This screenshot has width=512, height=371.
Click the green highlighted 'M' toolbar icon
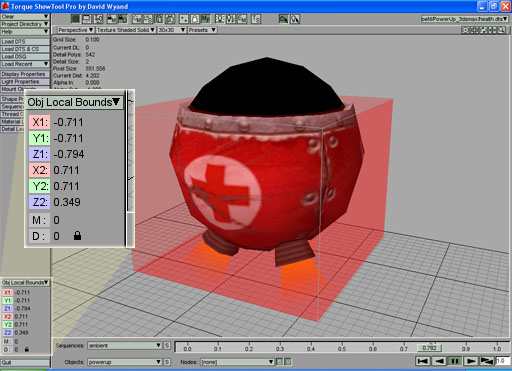point(206,19)
